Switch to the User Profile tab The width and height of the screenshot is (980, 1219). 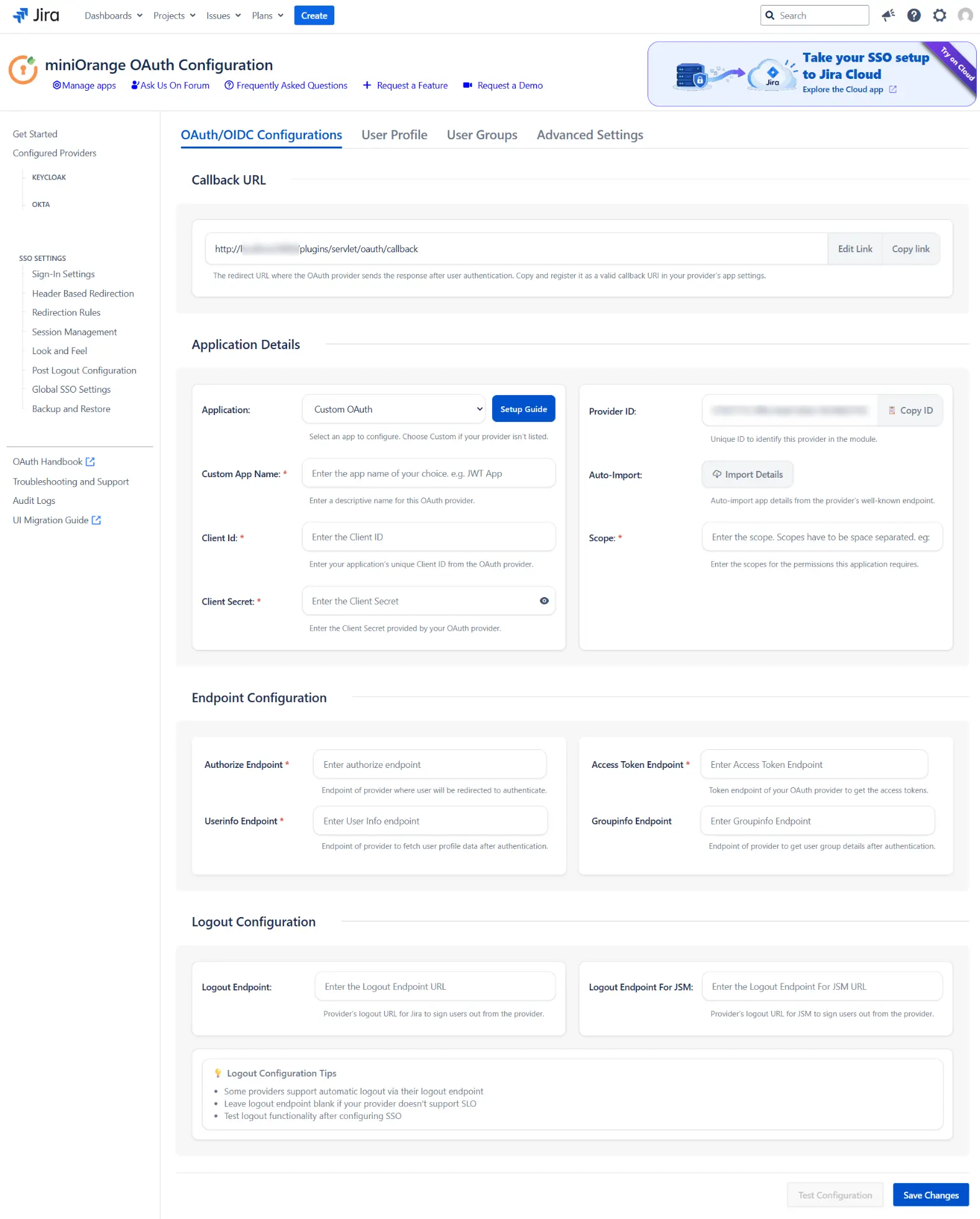[x=395, y=135]
